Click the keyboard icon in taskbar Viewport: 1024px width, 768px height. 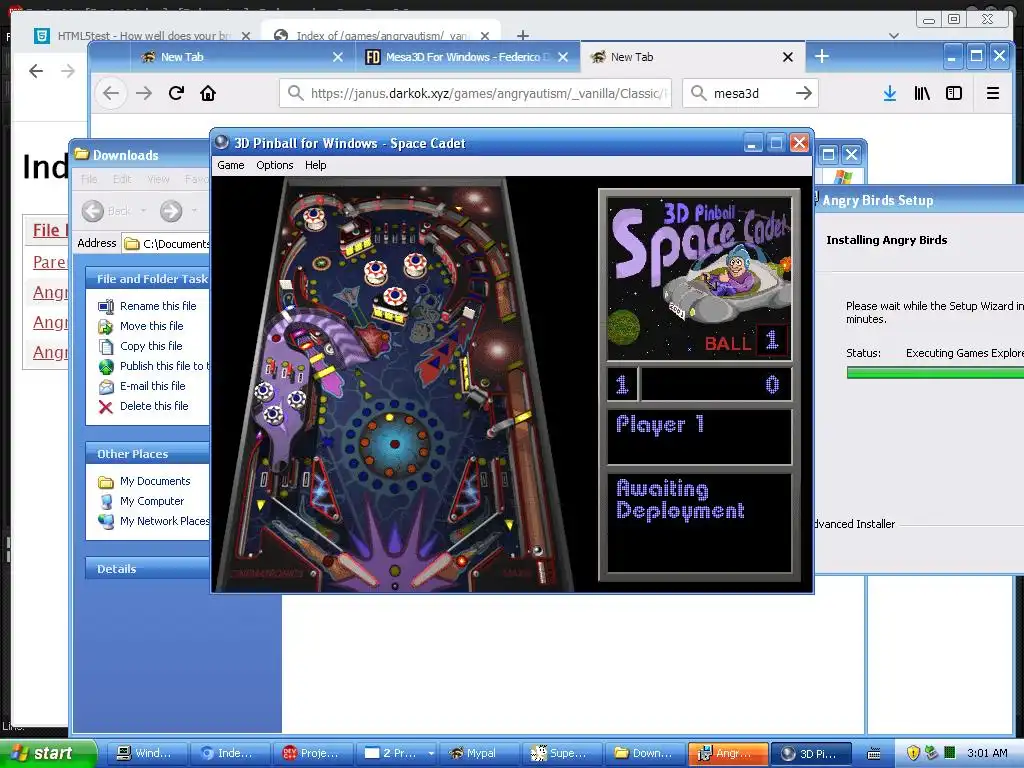873,754
